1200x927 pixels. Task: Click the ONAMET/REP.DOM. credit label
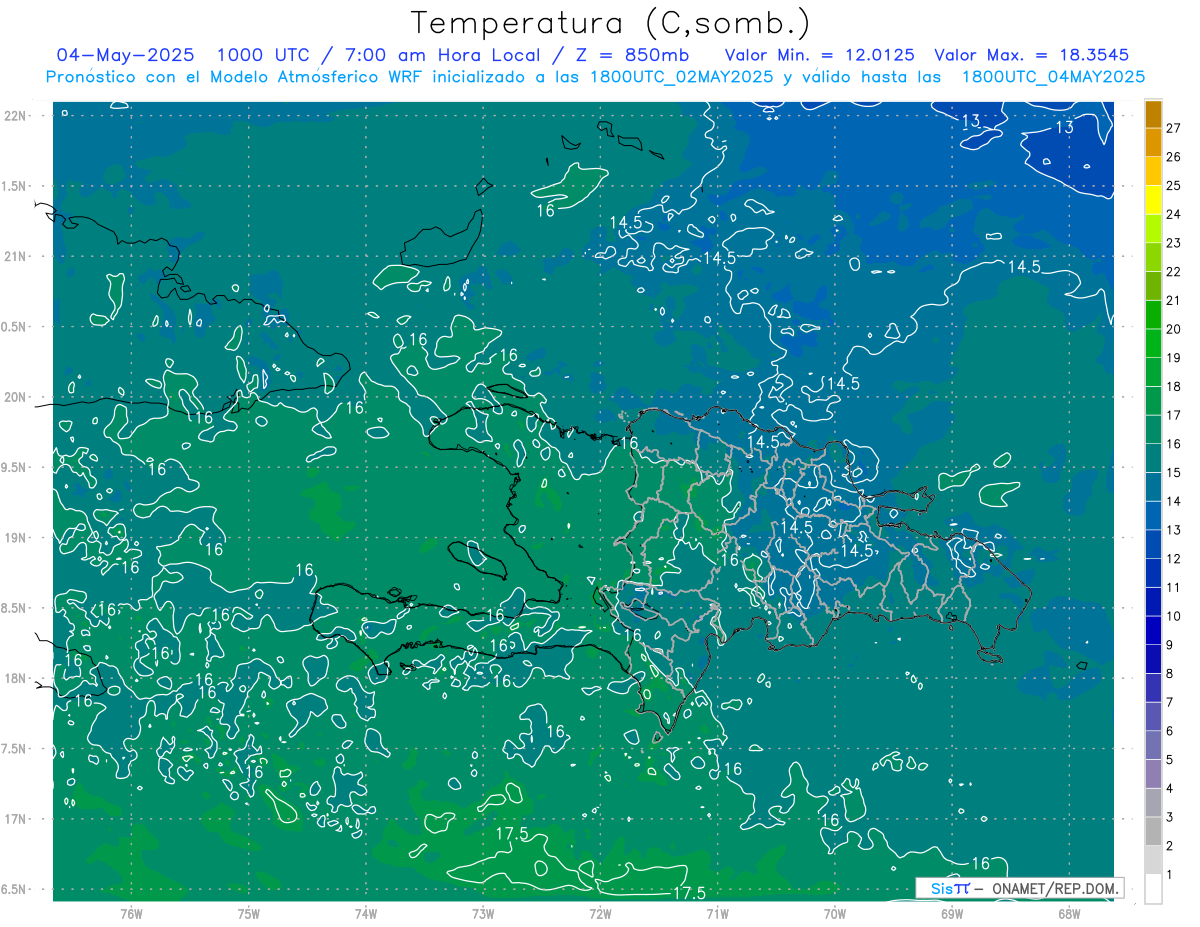click(x=1055, y=888)
